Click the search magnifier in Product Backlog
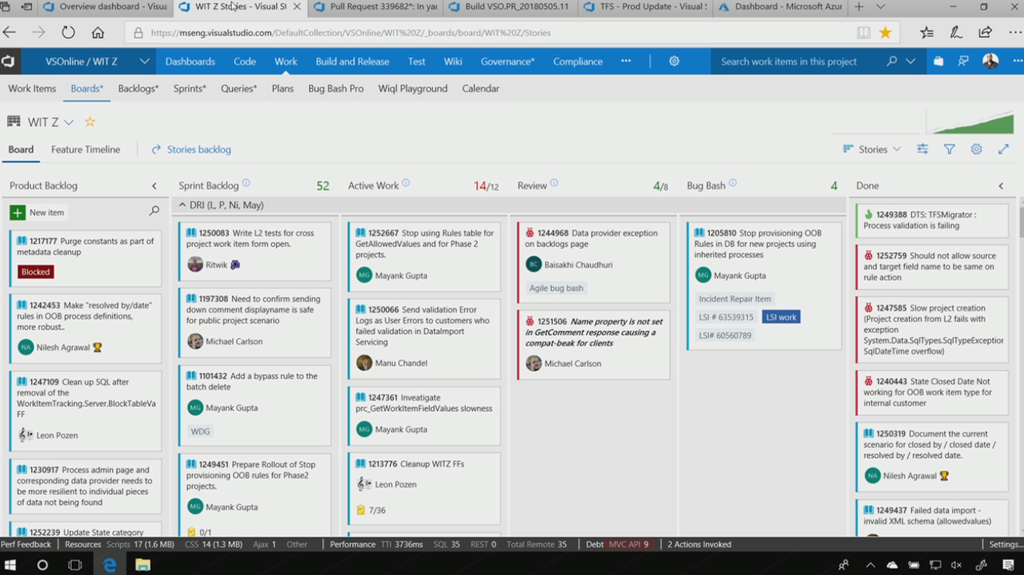Image resolution: width=1024 pixels, height=575 pixels. (x=154, y=212)
